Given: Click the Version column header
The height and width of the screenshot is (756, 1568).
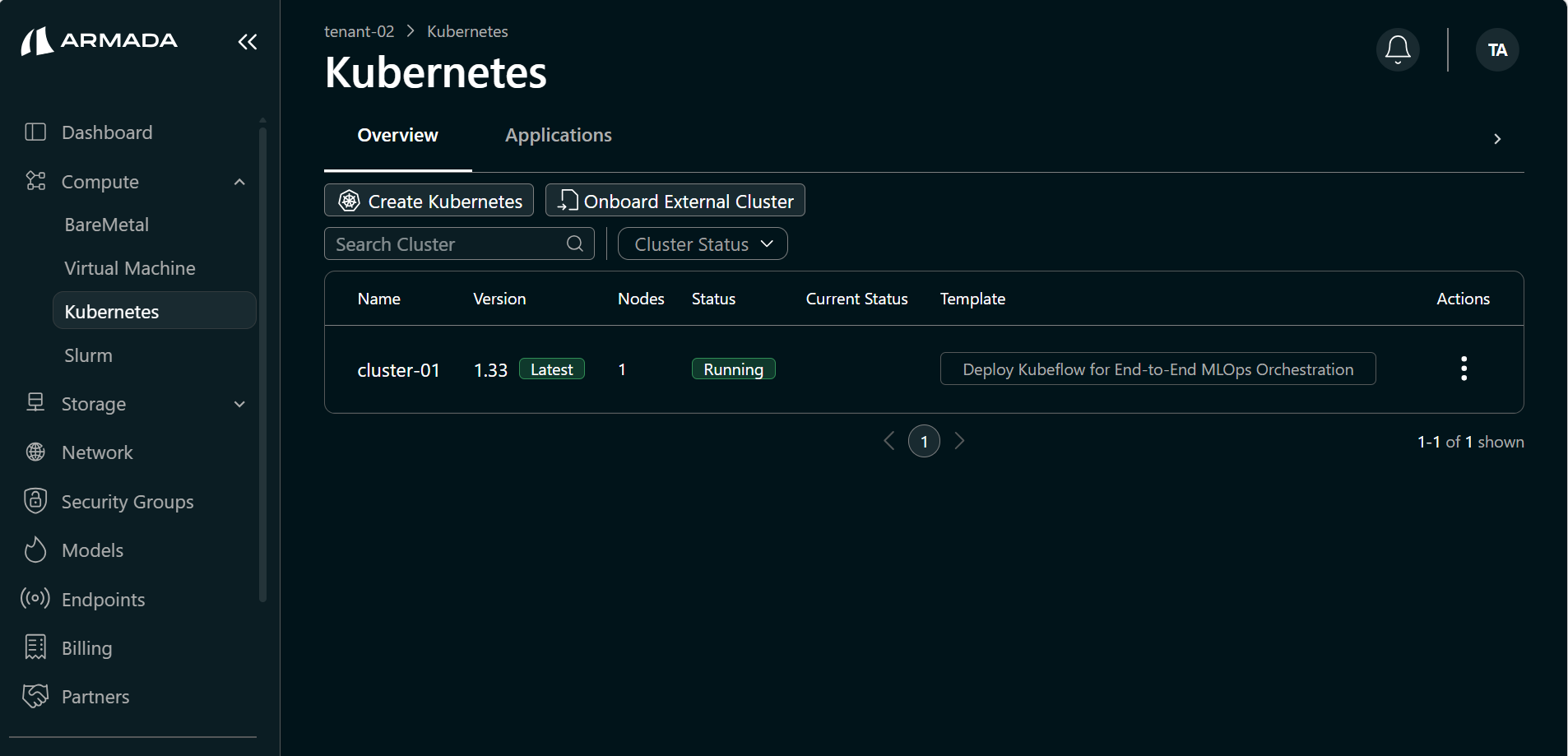Looking at the screenshot, I should coord(499,299).
